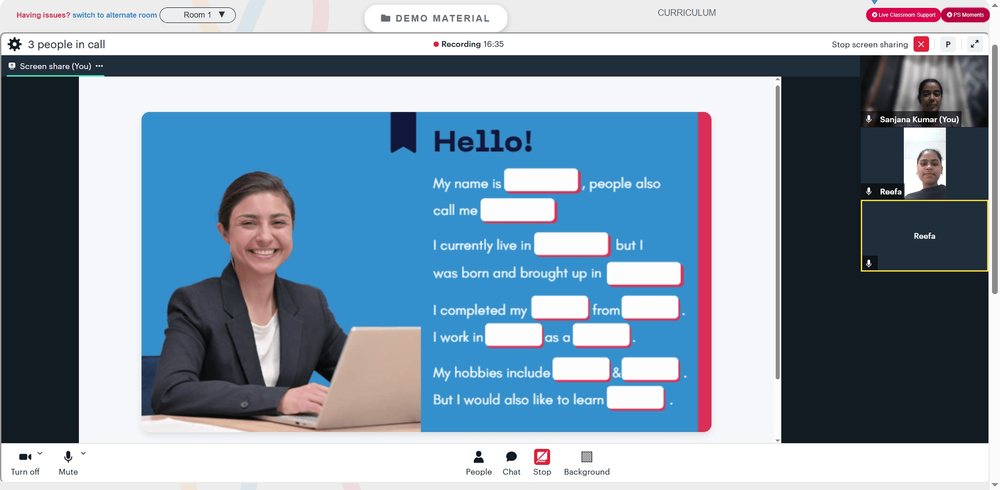The image size is (1000, 490).
Task: Click blank after 'I work in'
Action: (514, 335)
